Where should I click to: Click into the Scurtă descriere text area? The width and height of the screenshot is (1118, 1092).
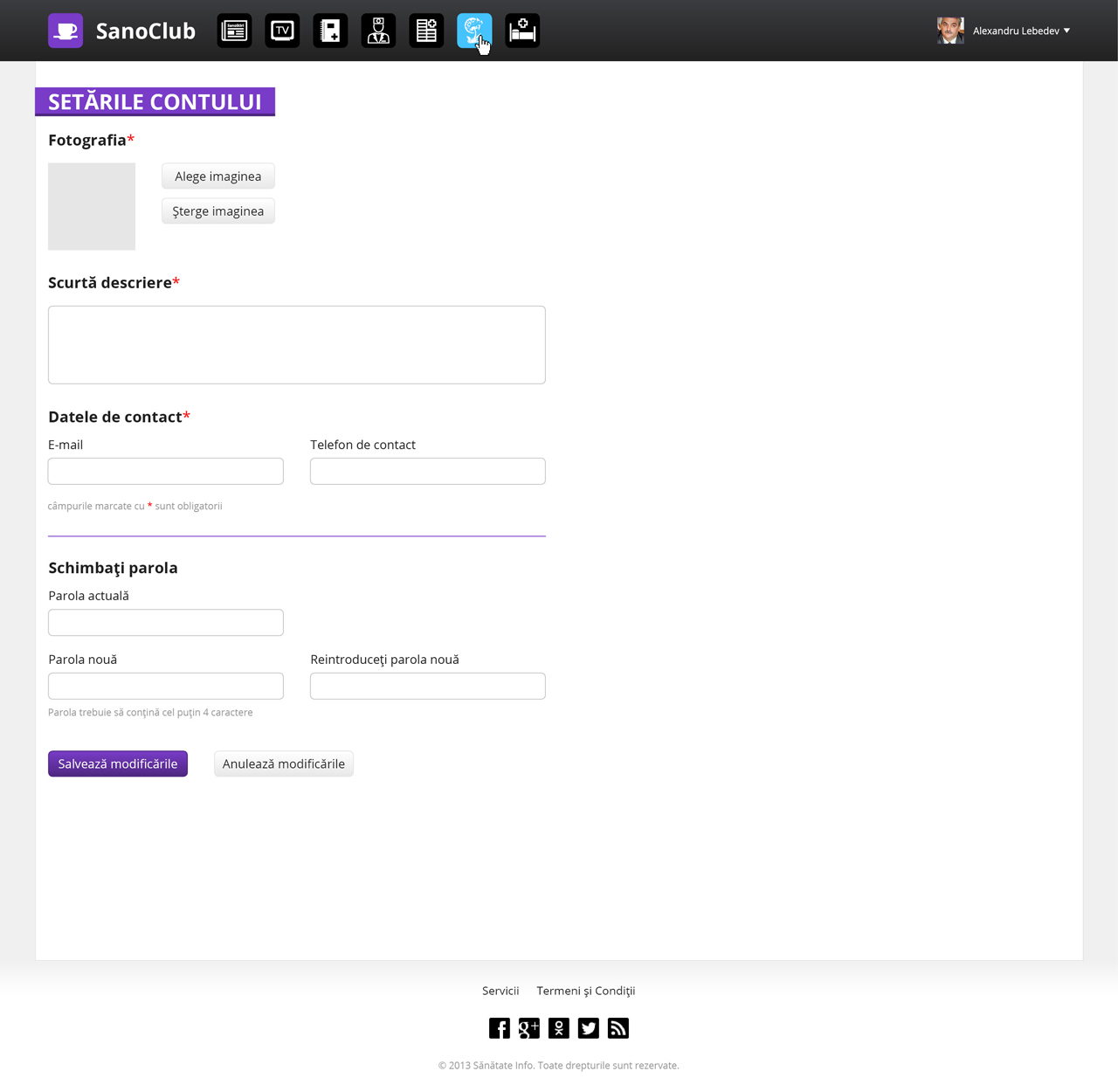tap(297, 344)
